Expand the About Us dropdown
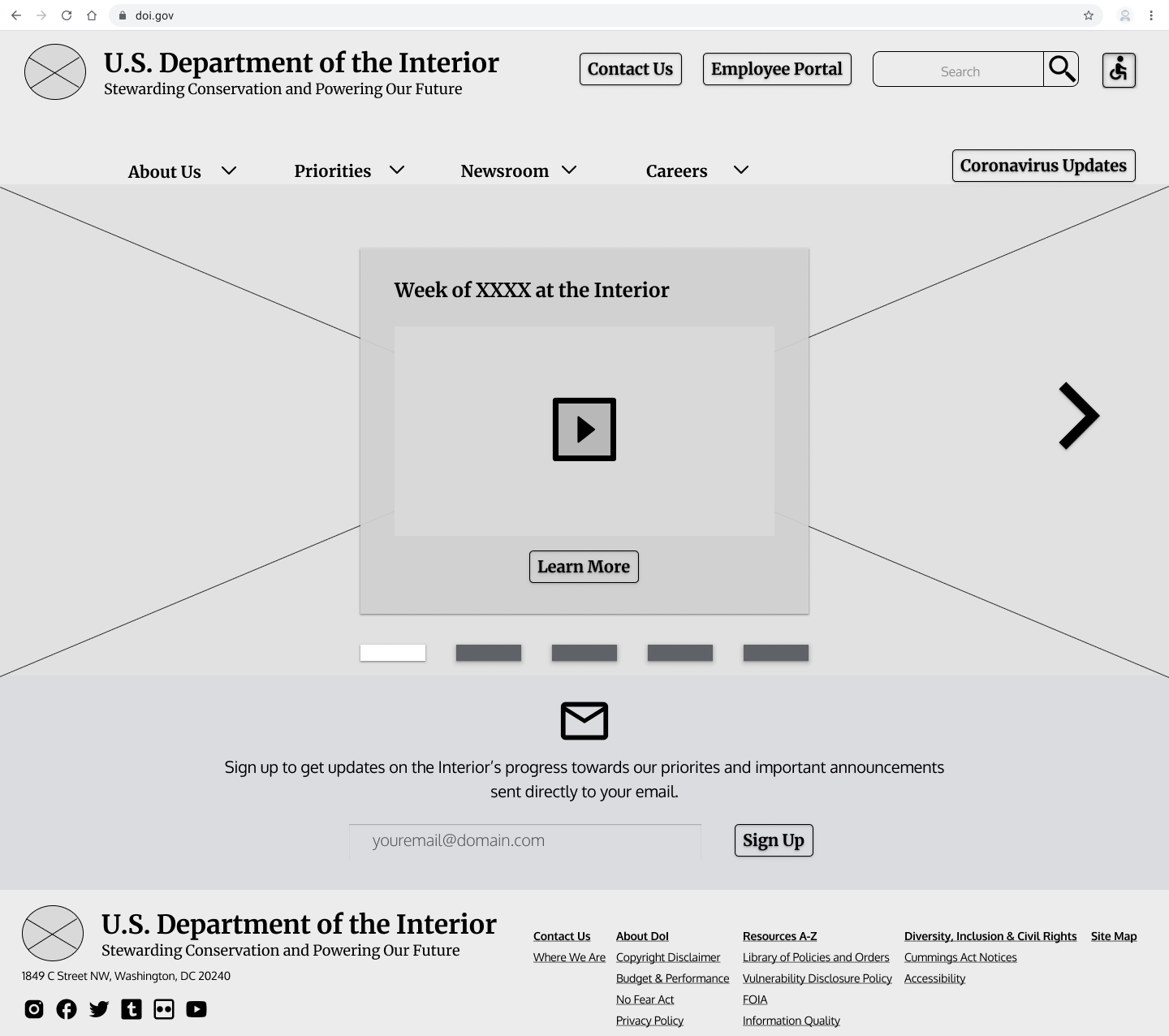This screenshot has height=1036, width=1169. pos(182,171)
